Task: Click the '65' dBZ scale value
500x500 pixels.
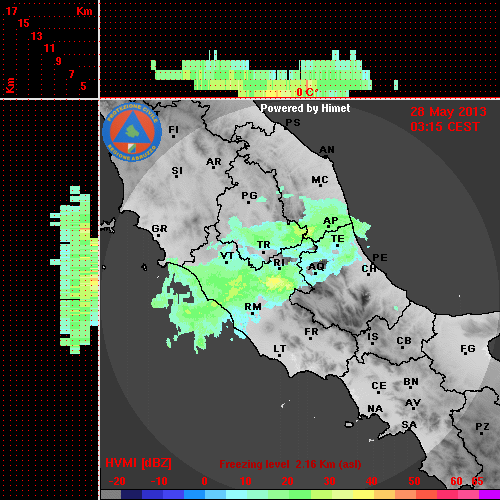Action: point(477,481)
